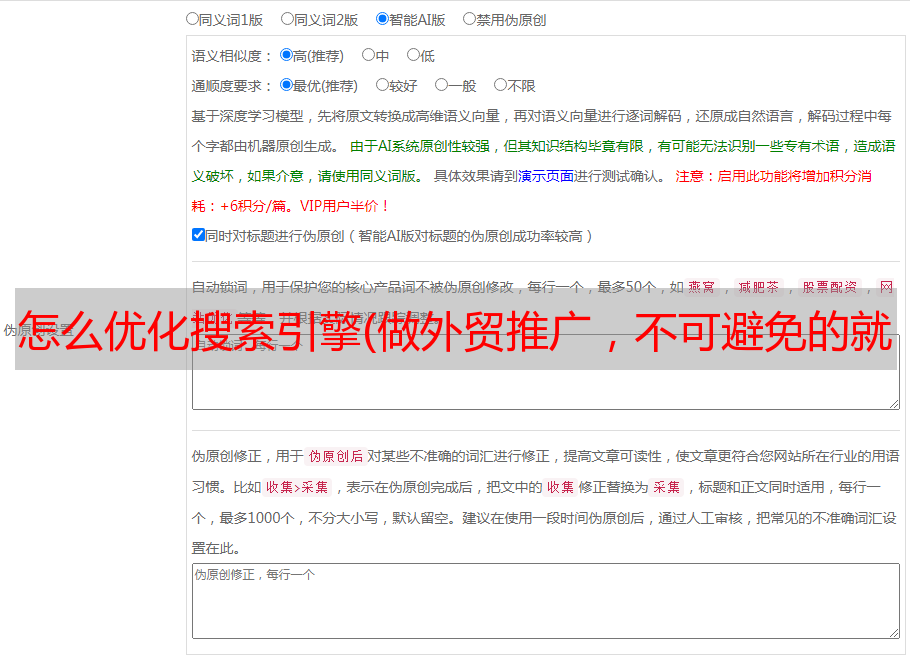Viewport: 911px width, 658px height.
Task: Focus the 伪原创修正，每行一个 textarea
Action: tap(546, 601)
